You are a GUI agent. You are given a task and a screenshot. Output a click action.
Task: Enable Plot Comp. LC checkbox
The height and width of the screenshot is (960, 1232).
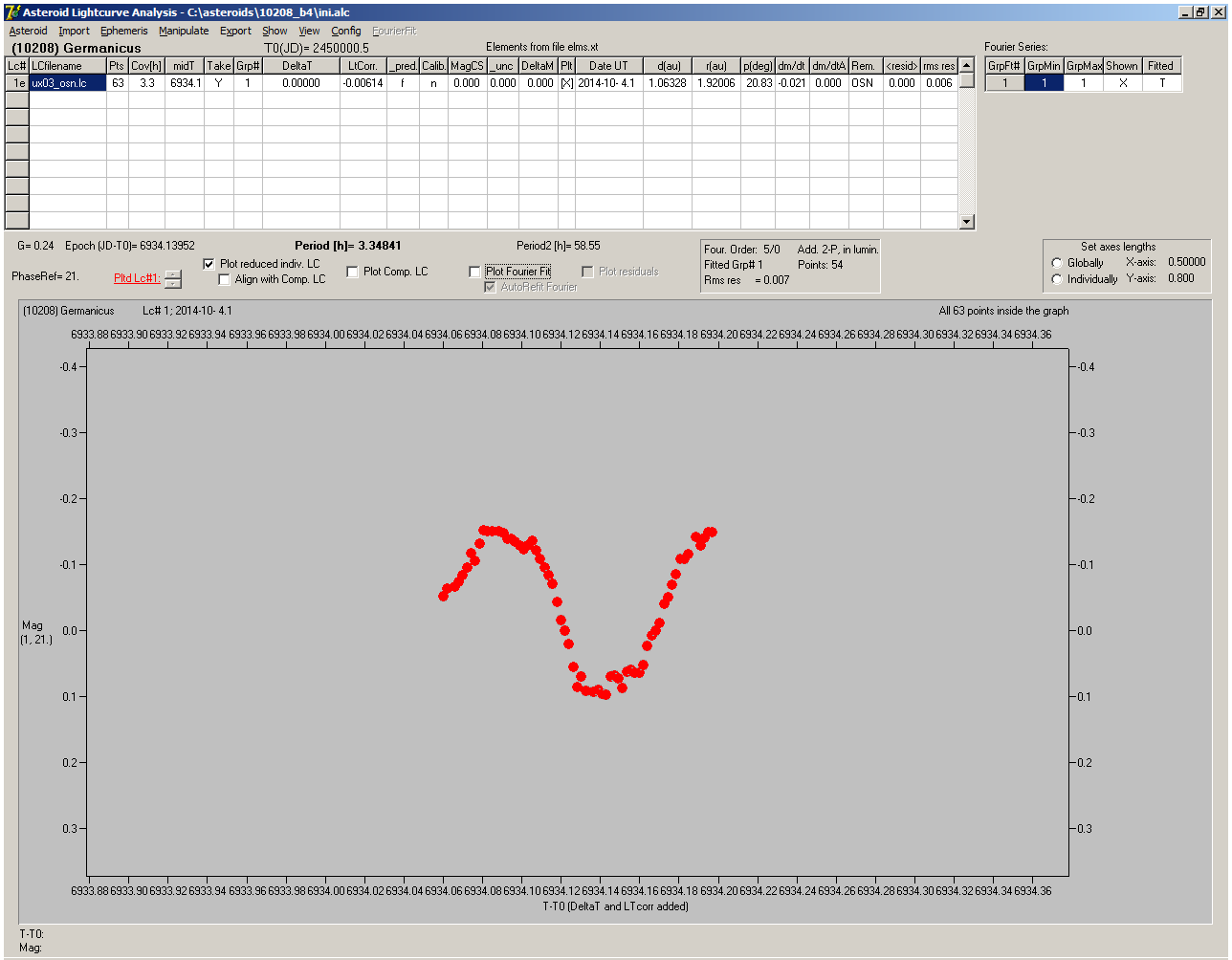tap(353, 272)
